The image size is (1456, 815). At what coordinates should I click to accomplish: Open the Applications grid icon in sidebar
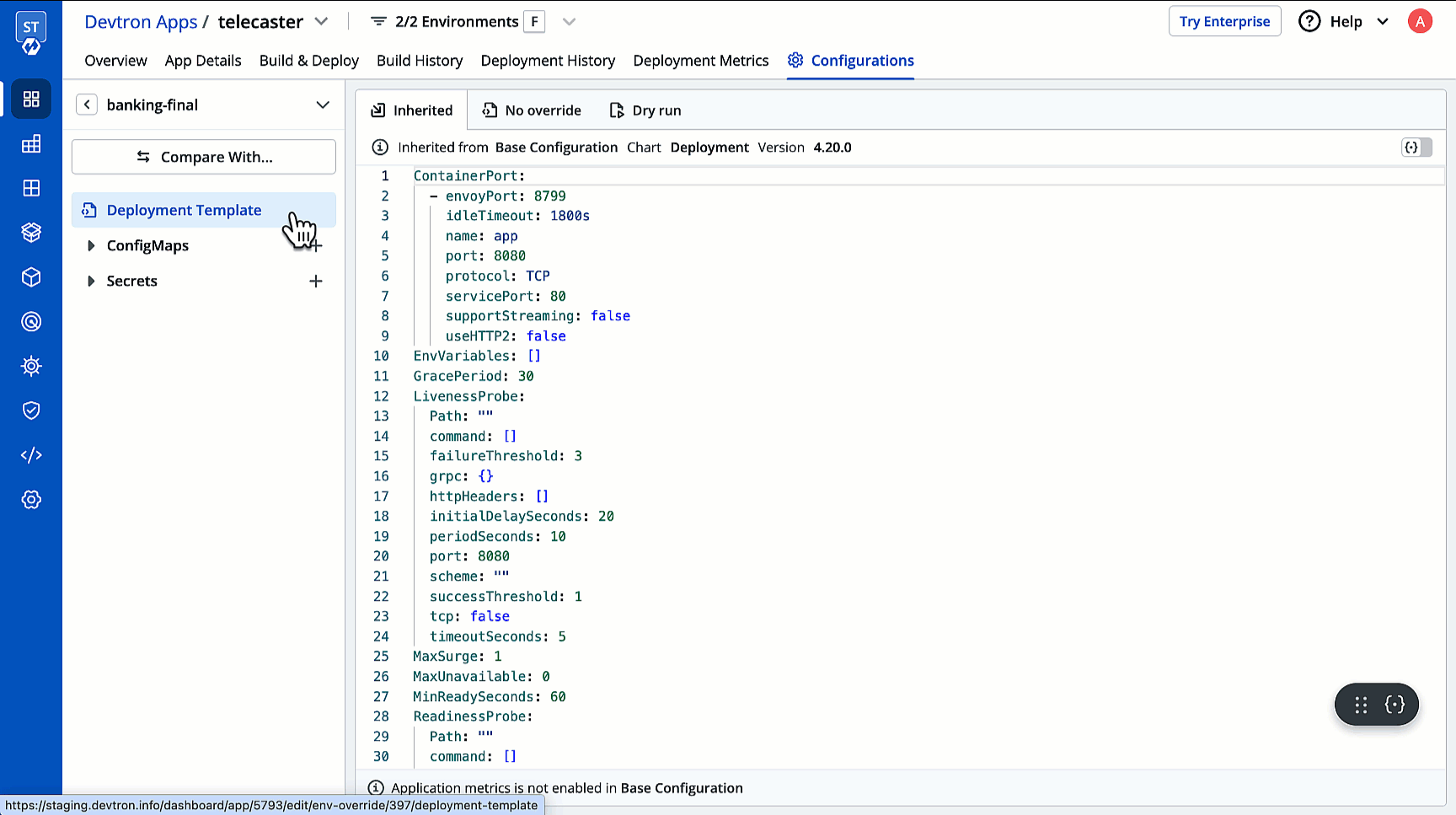(x=31, y=99)
